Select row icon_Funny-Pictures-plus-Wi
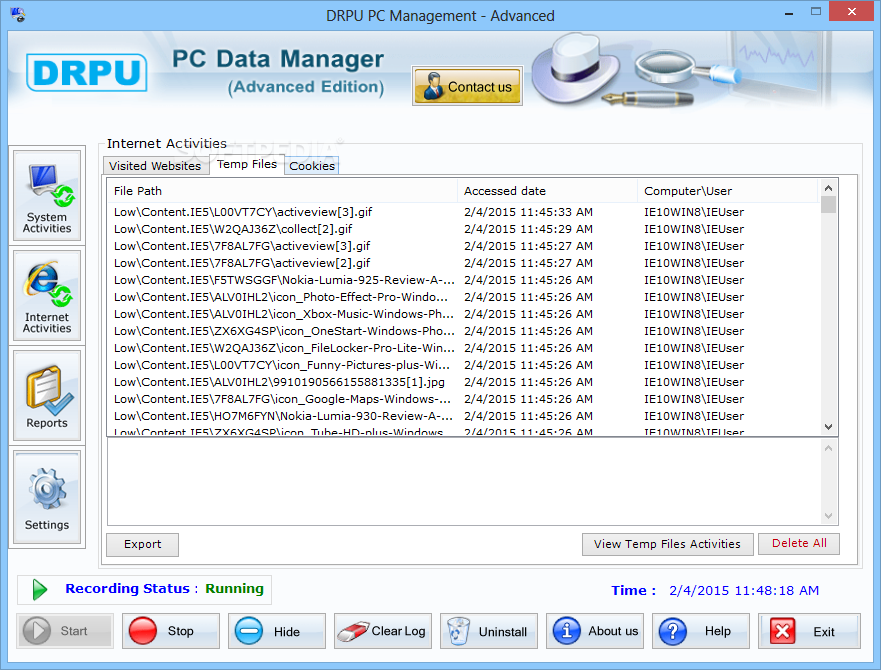The image size is (881, 670). pos(463,365)
